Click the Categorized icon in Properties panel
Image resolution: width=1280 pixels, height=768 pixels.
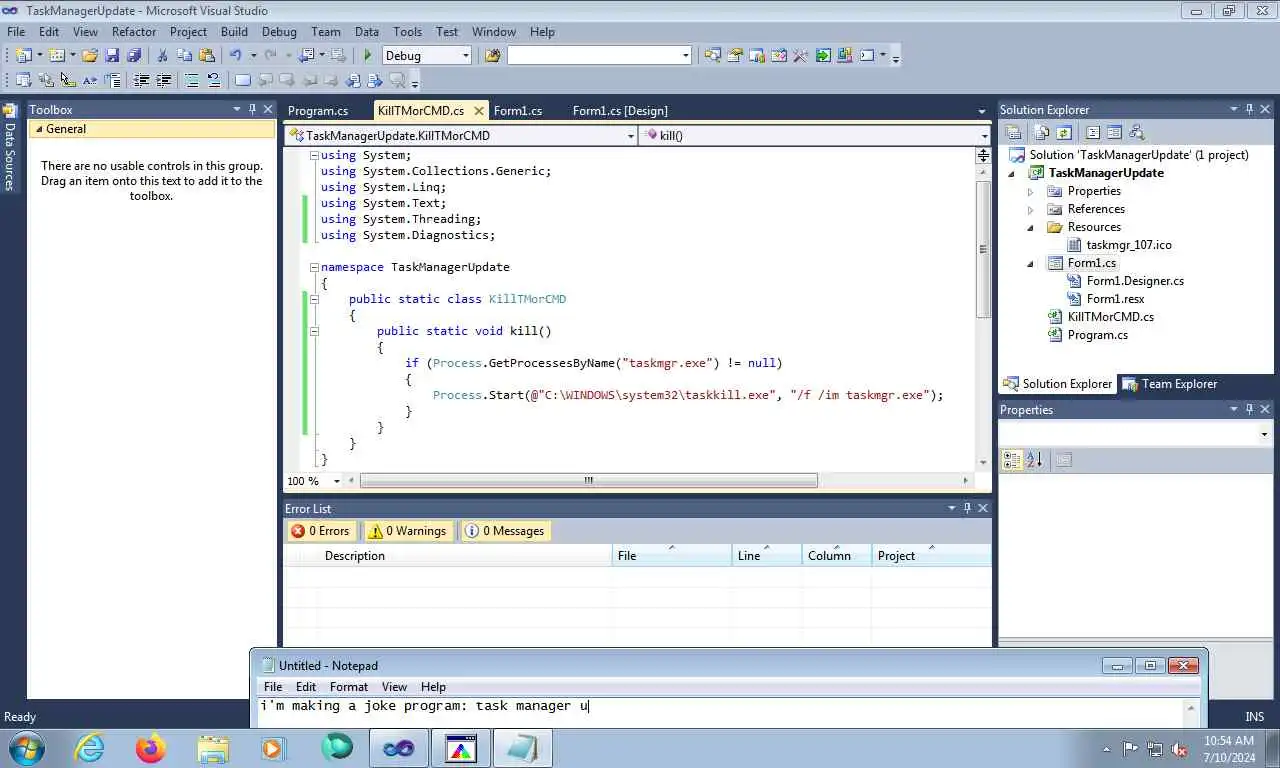click(x=1012, y=460)
